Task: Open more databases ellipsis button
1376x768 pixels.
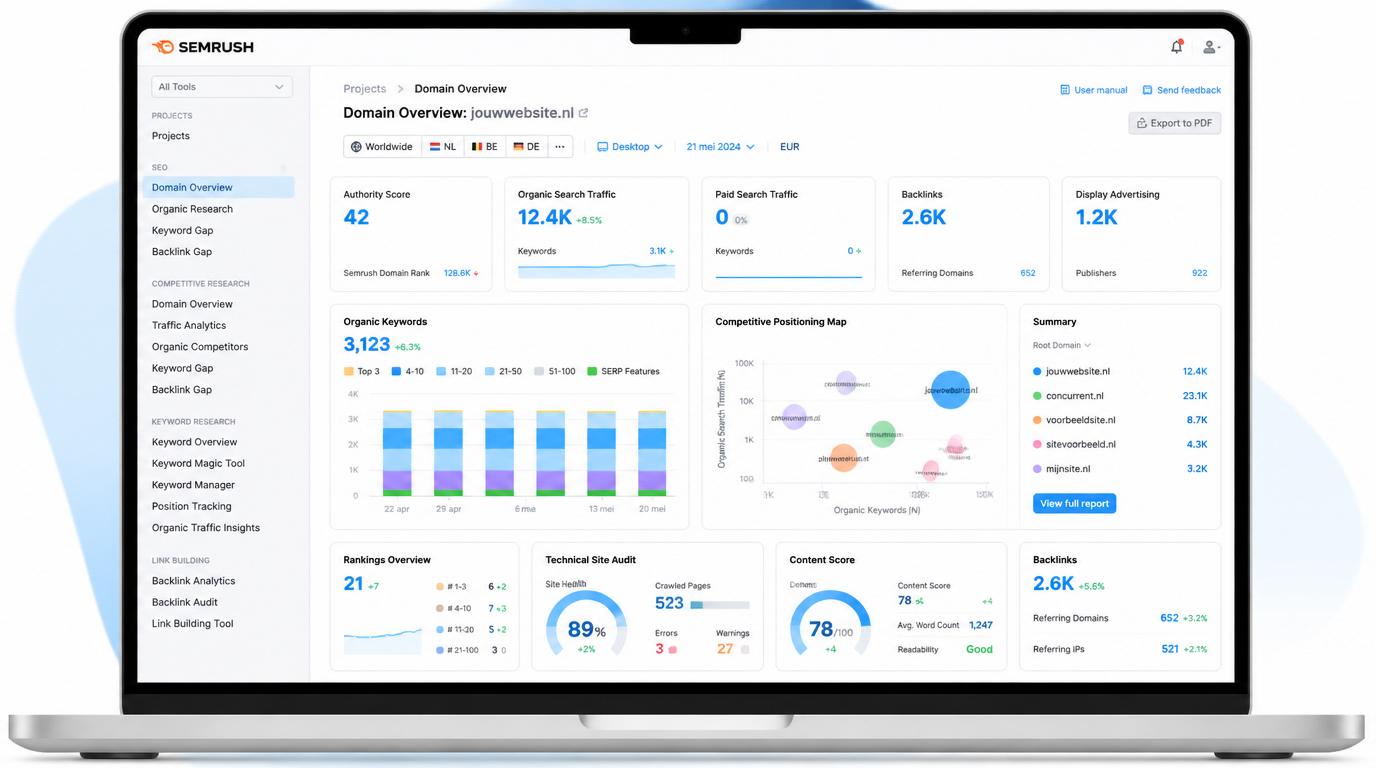Action: tap(560, 147)
